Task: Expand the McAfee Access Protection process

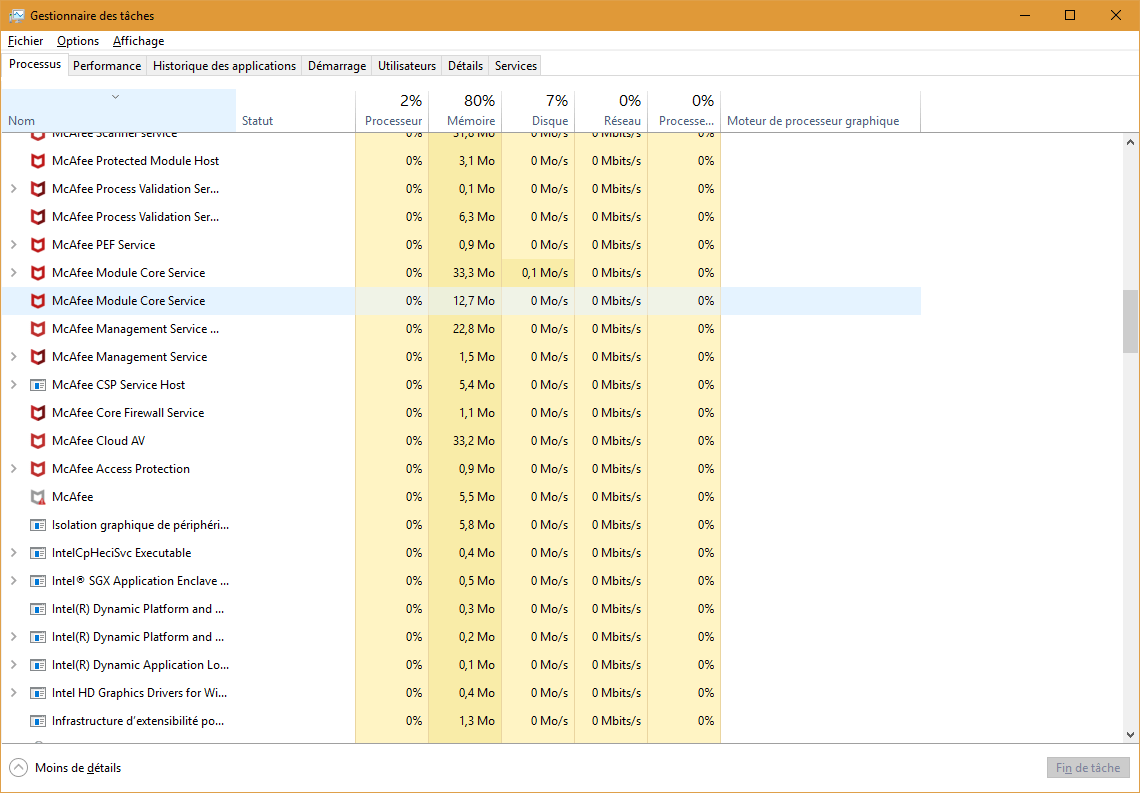Action: point(13,469)
